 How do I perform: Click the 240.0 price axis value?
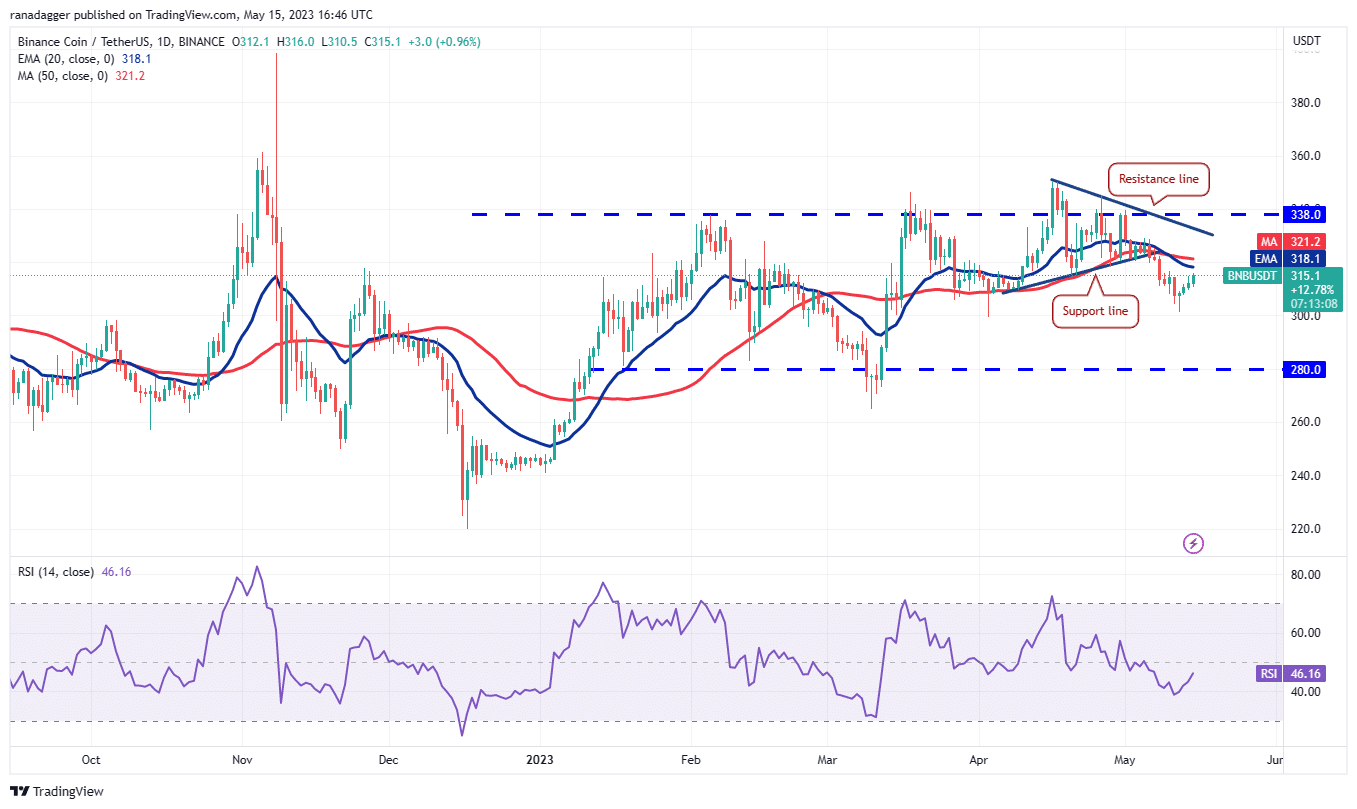1307,476
